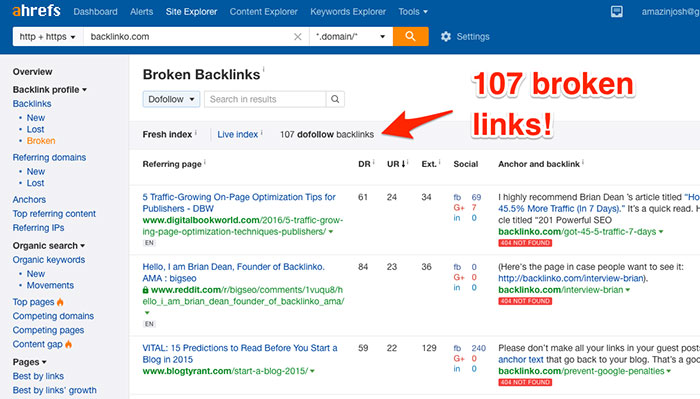
Task: Open the Broken backlinks link
Action: click(41, 141)
